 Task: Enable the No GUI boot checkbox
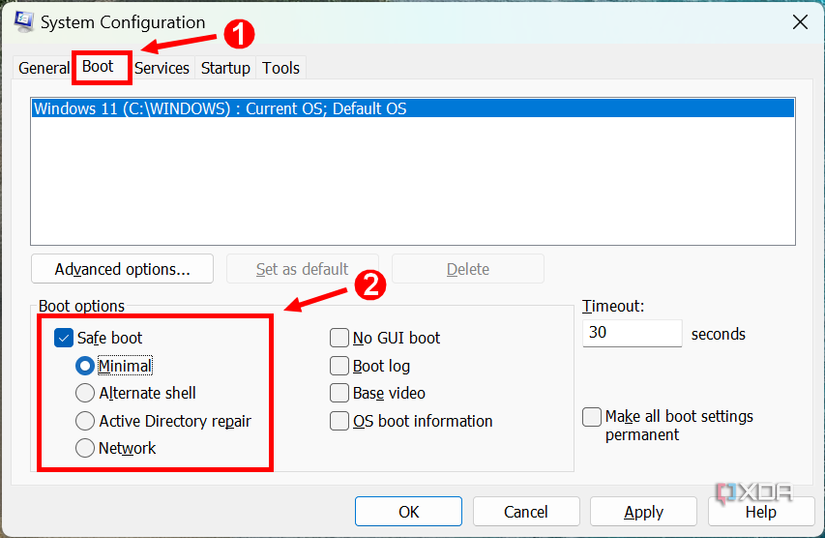[x=339, y=338]
